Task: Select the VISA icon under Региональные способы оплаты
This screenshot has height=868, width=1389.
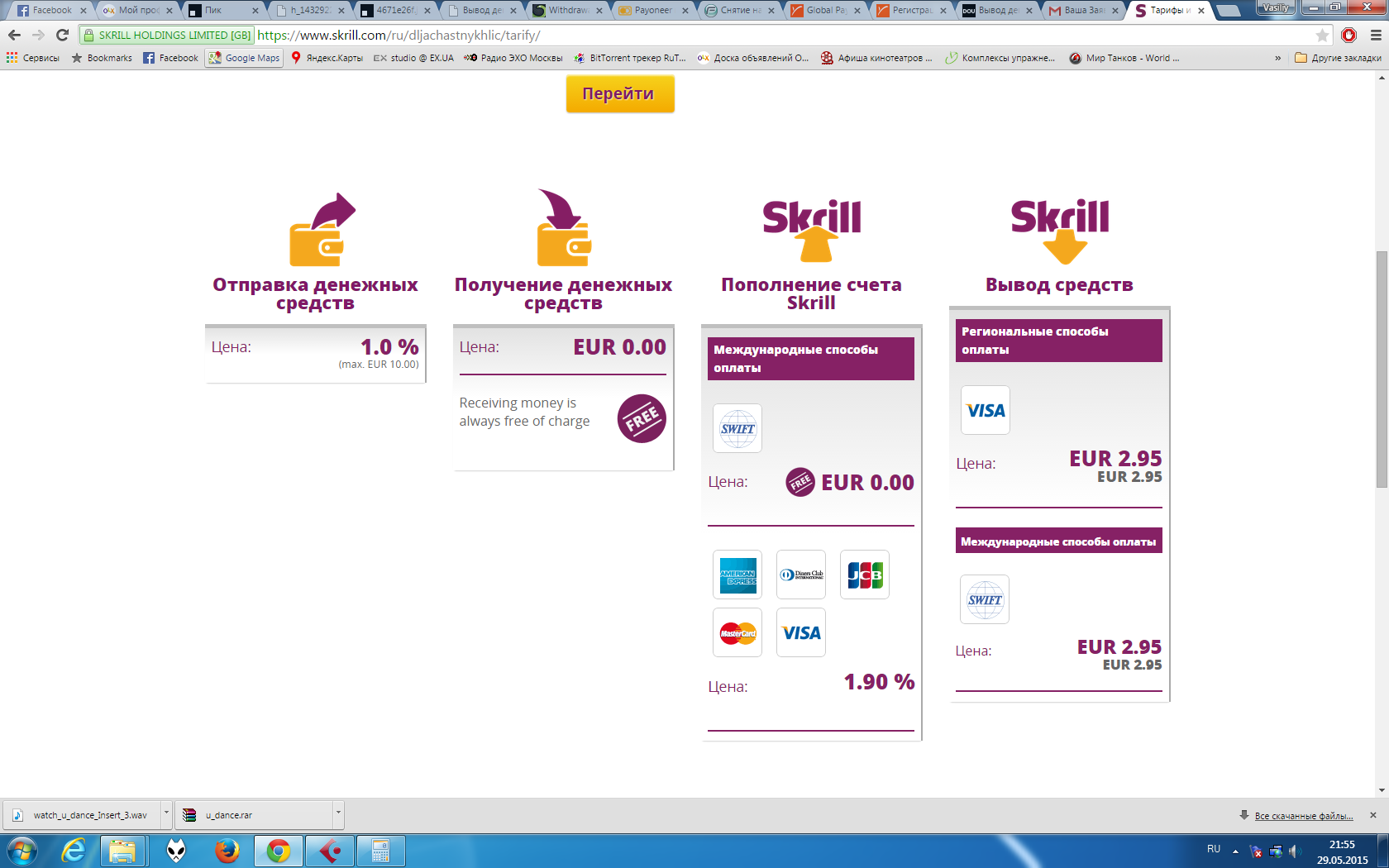Action: coord(986,410)
